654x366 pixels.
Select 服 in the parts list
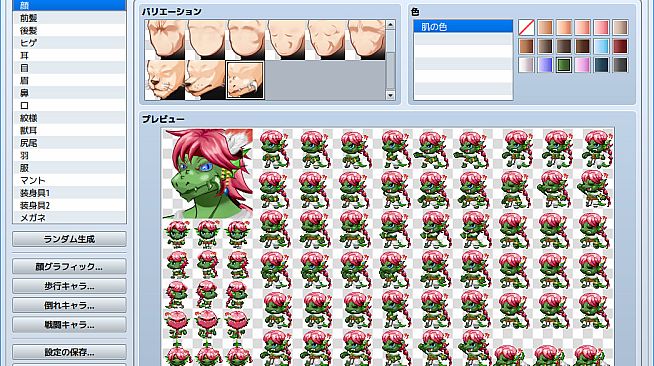pos(69,168)
